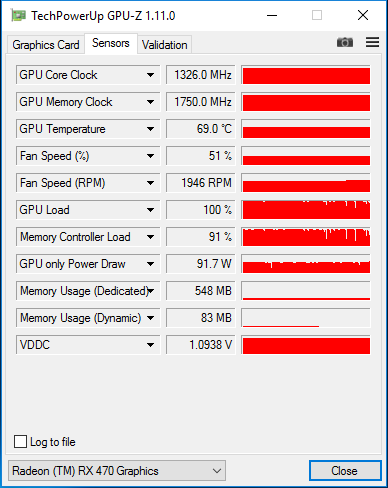Click the GPU Load red history graph

[306, 210]
